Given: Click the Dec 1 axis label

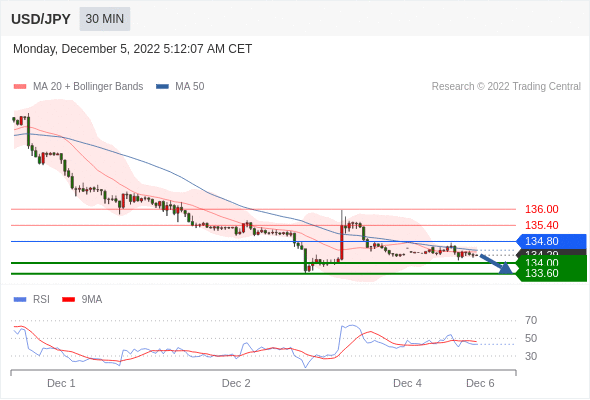Looking at the screenshot, I should [61, 383].
